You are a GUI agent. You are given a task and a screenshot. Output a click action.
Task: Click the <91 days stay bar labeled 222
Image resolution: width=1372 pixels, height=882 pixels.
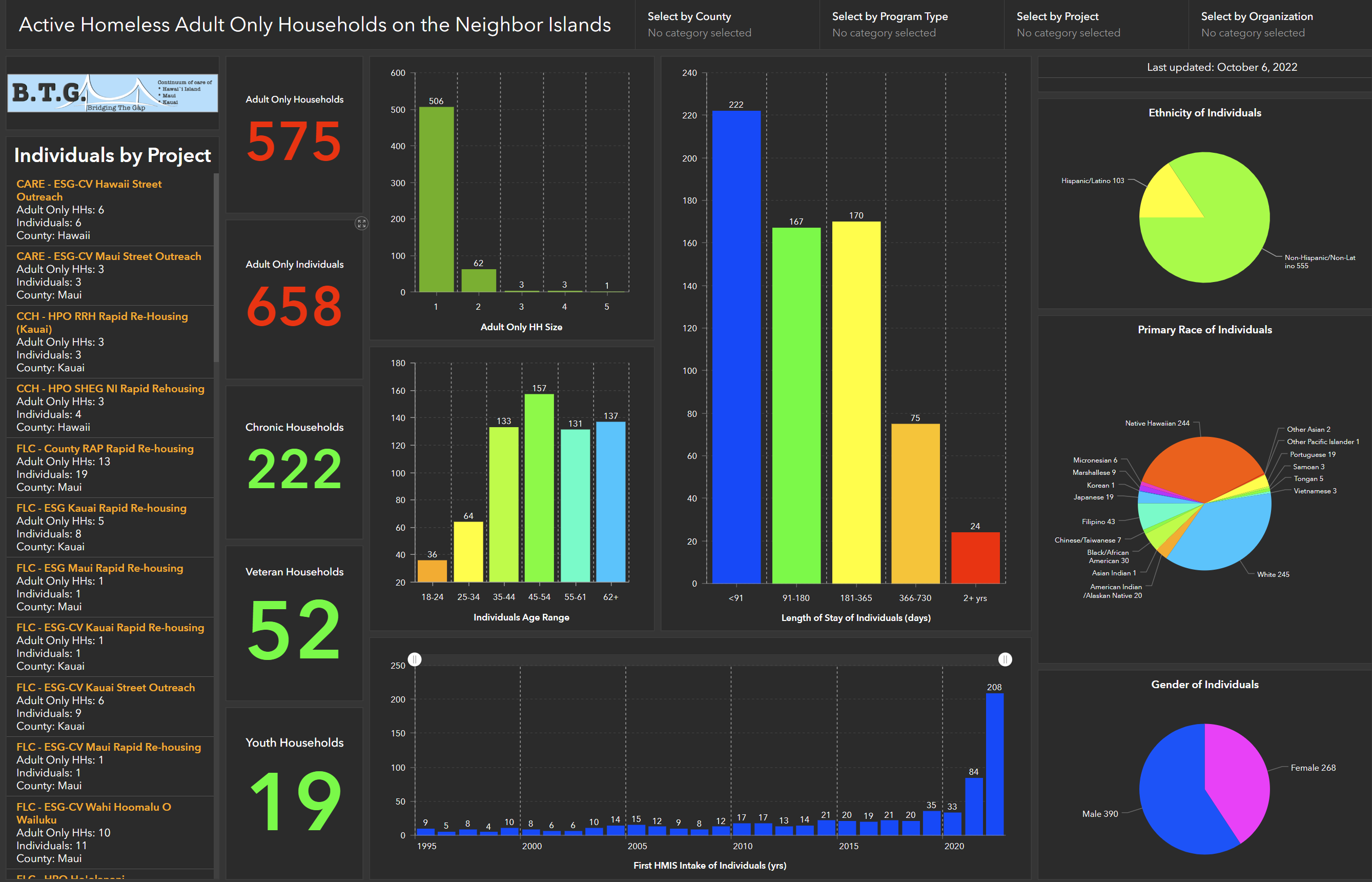tap(736, 347)
